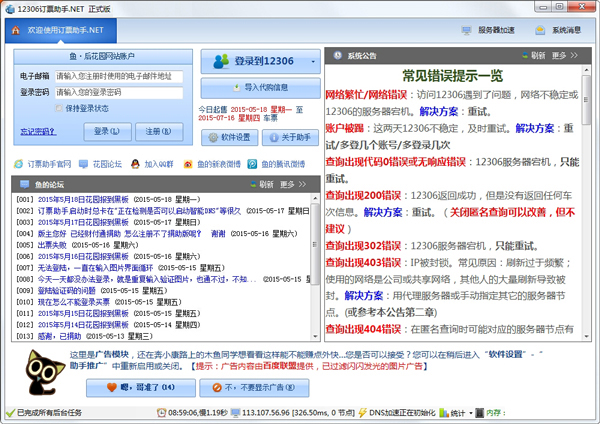Click scroll up arrow of forum list

[316, 198]
